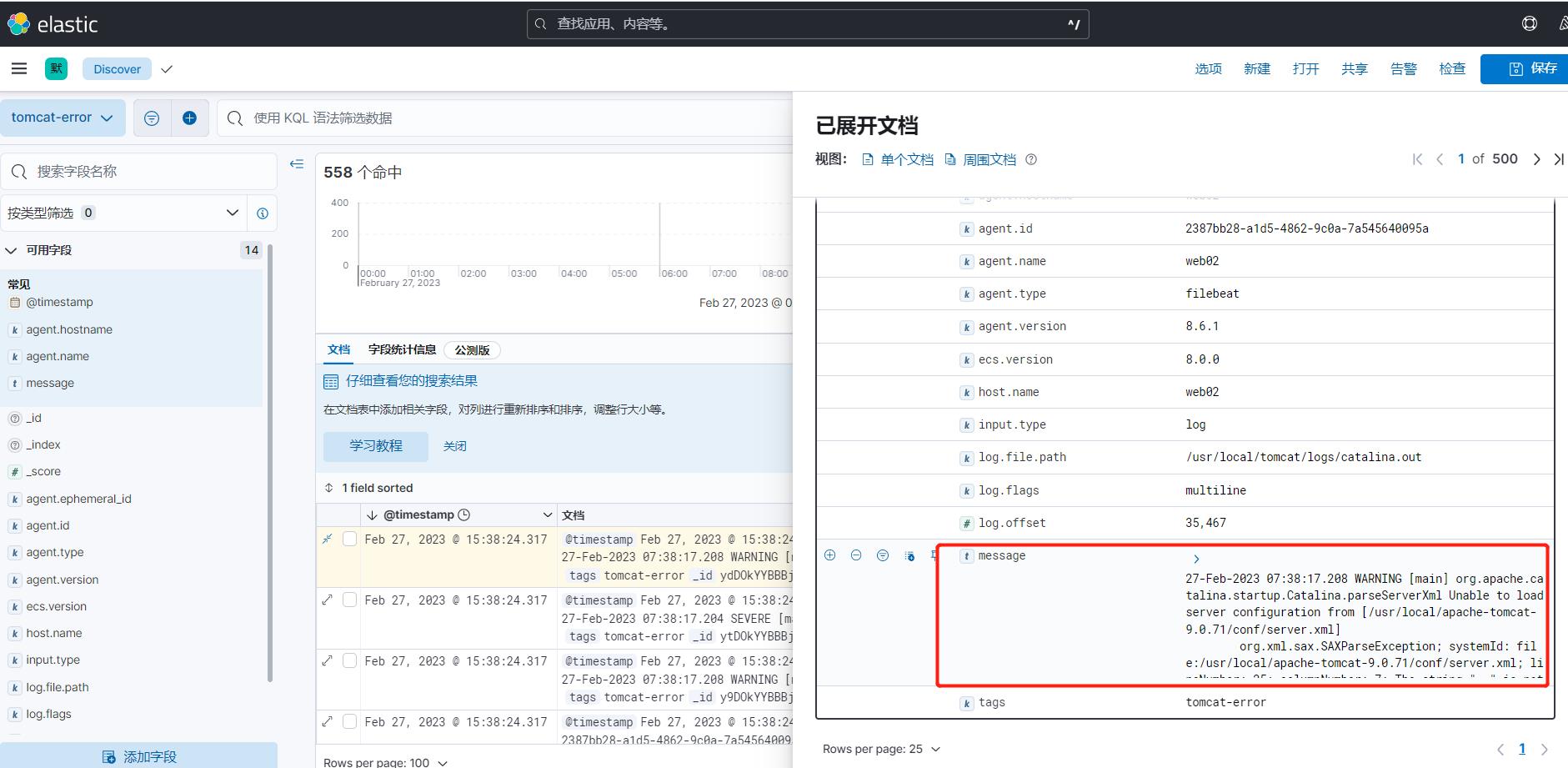Screen dimensions: 1568x768
Task: Collapse details of first table row
Action: coord(328,540)
